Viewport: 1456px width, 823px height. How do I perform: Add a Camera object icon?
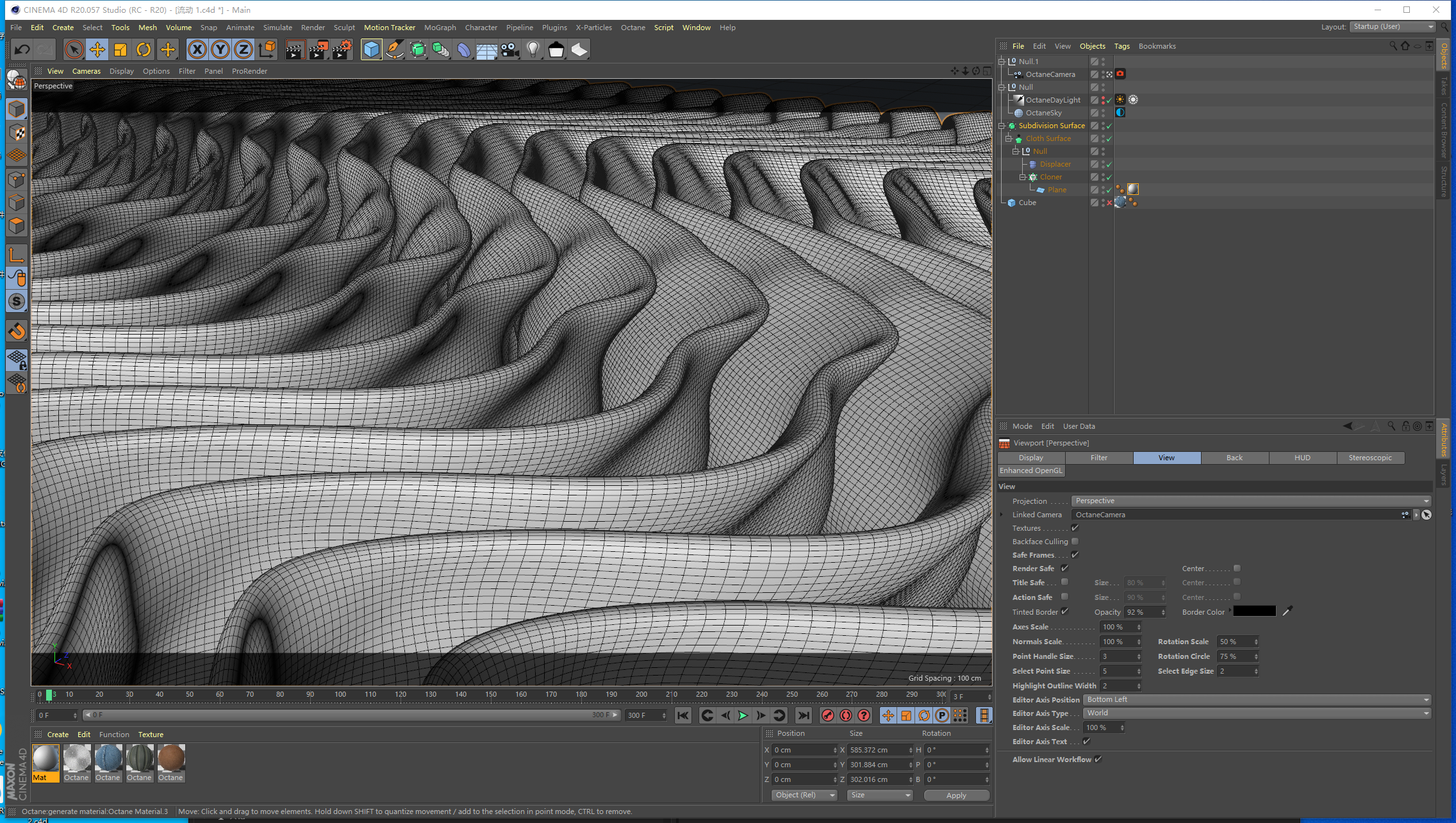point(510,49)
